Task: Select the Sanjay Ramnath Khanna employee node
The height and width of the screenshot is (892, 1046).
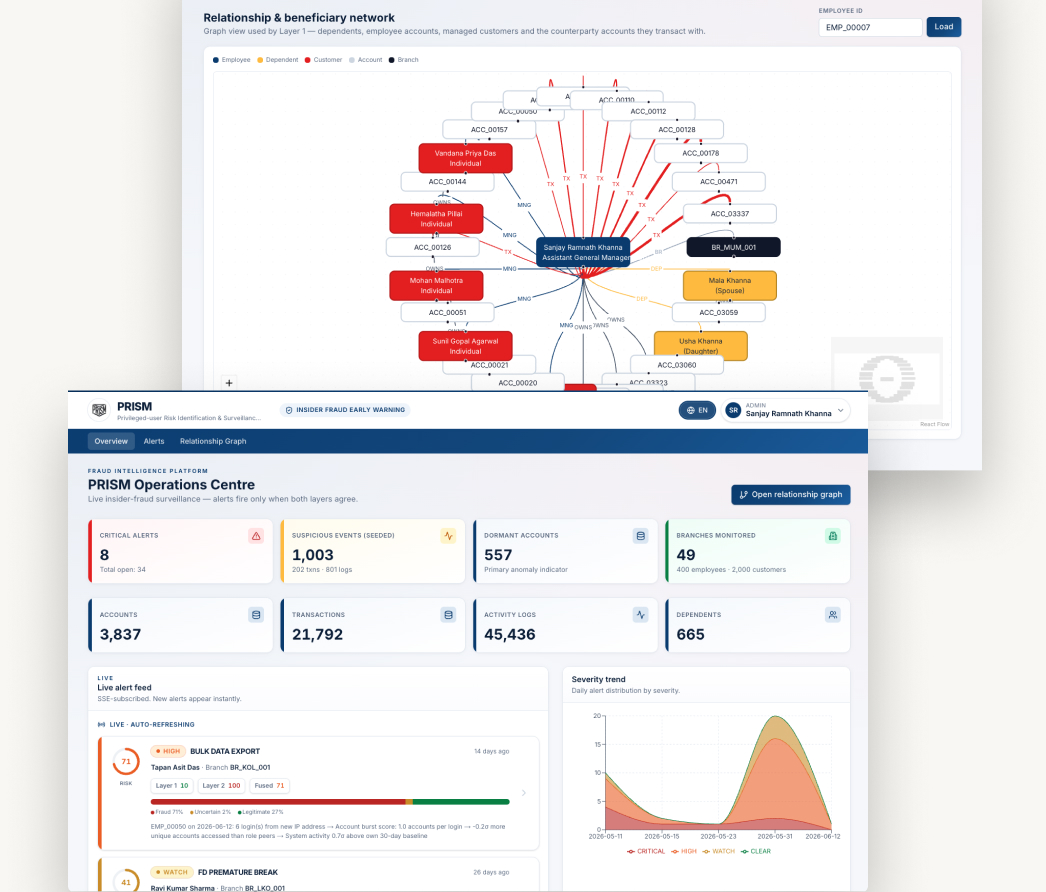Action: click(583, 252)
